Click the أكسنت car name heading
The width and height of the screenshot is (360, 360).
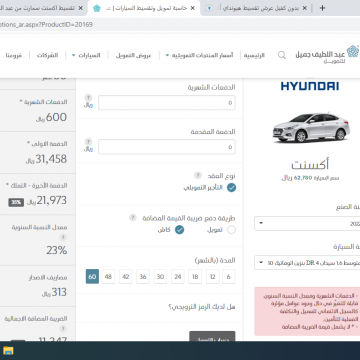pos(310,164)
